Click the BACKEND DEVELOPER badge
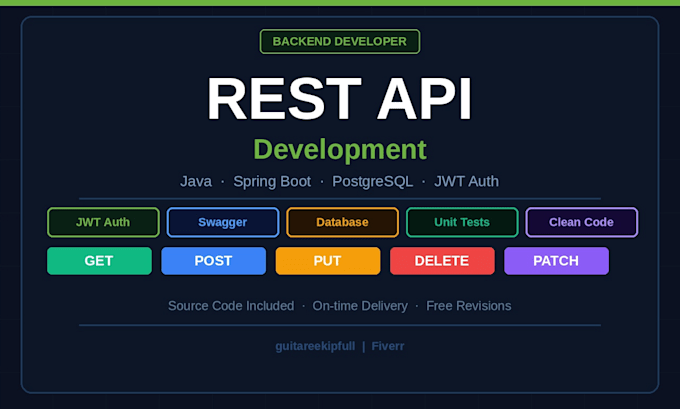The height and width of the screenshot is (409, 680). point(340,42)
